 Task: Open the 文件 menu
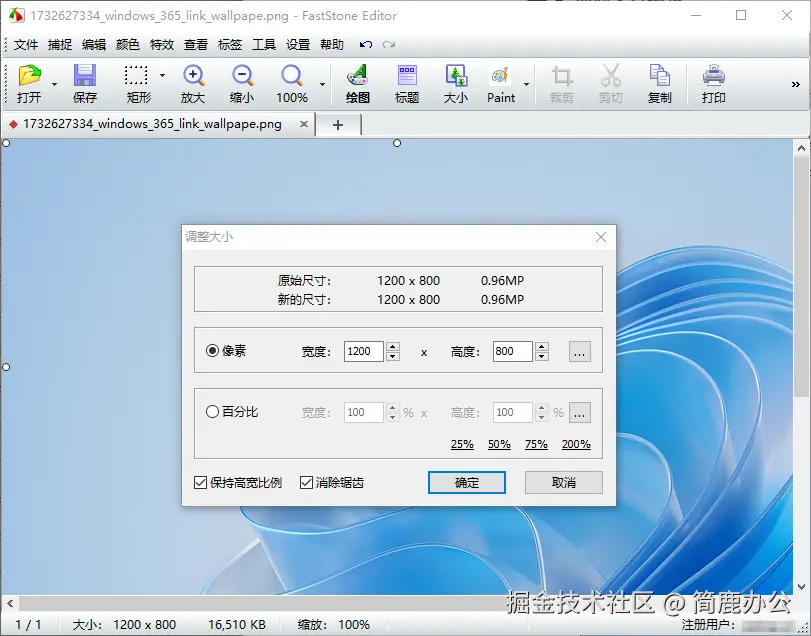[25, 45]
